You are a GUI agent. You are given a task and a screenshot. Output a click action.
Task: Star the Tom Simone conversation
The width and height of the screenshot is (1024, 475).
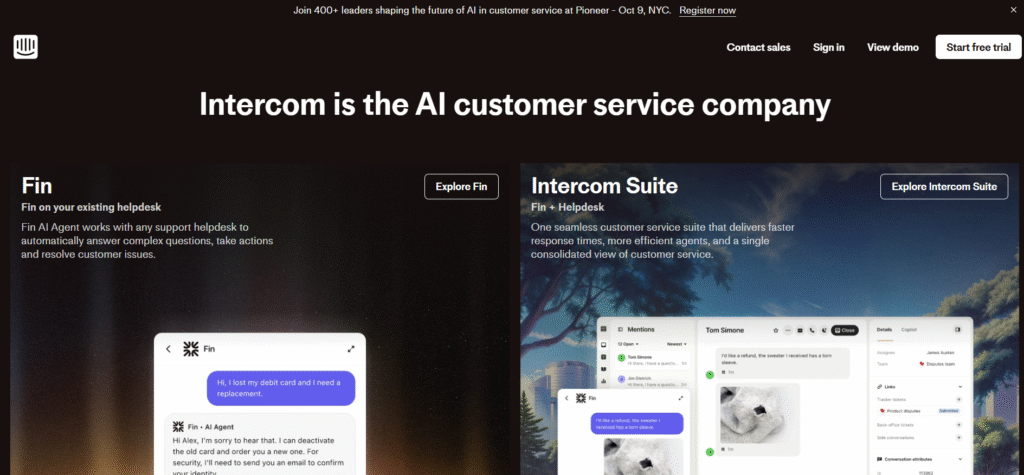click(776, 331)
